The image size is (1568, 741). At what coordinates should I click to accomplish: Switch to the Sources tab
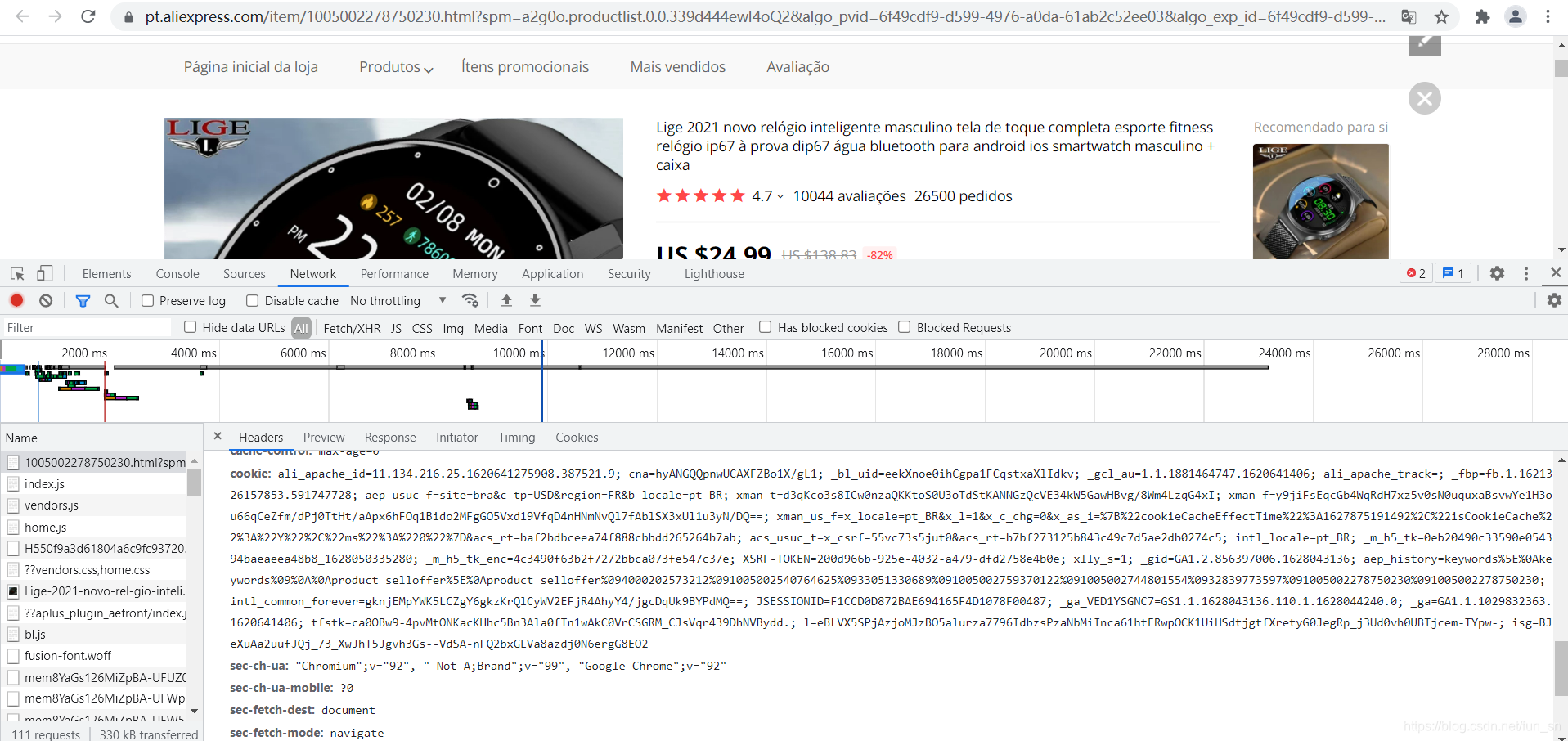[x=245, y=274]
